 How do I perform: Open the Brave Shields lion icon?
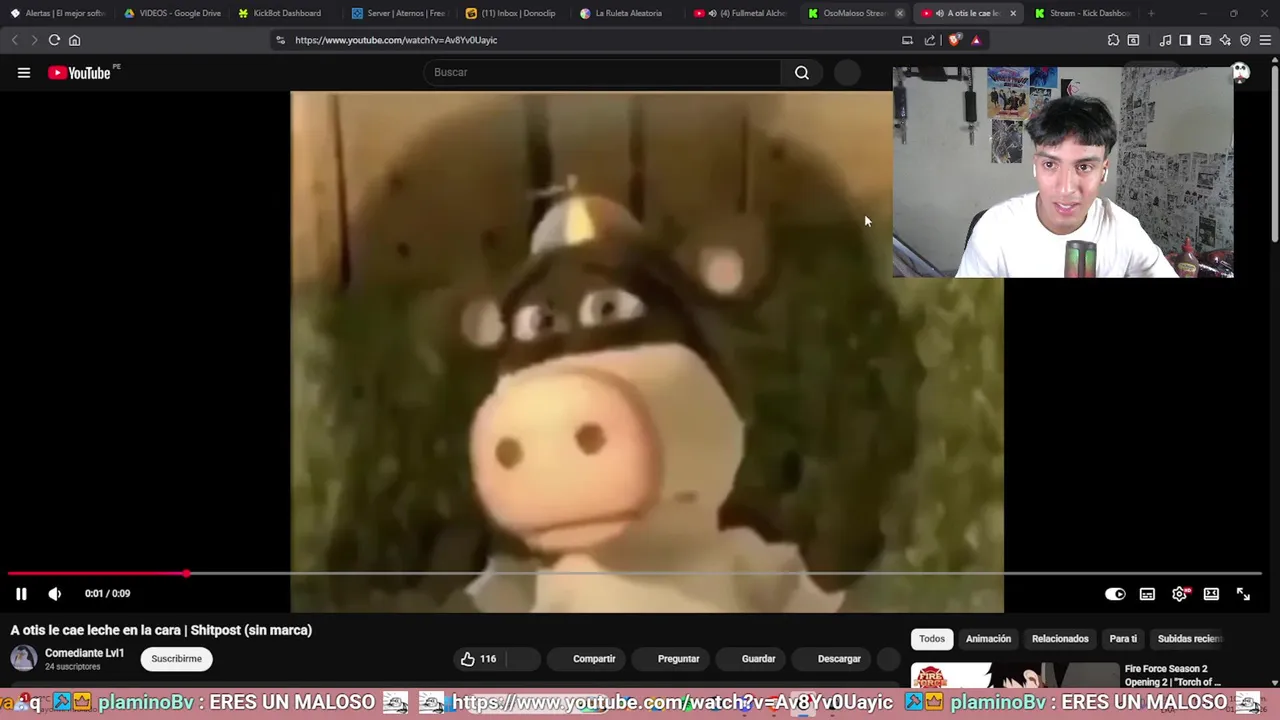pyautogui.click(x=955, y=40)
